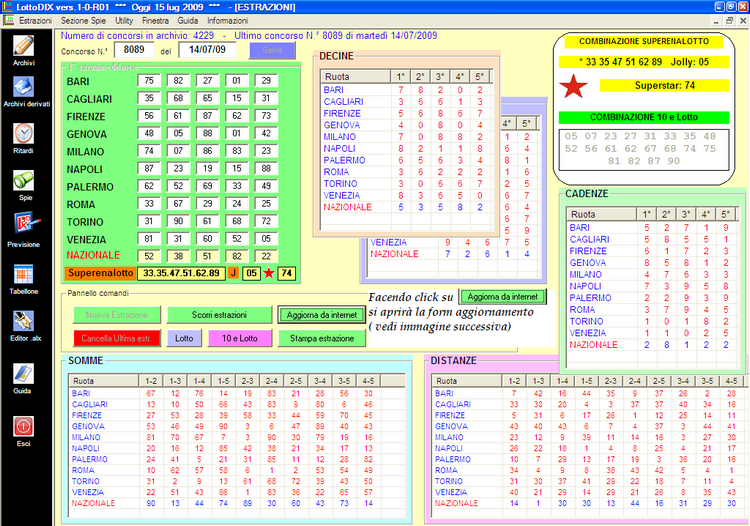Open Archivi derivati in the sidebar
The image size is (750, 526).
(x=24, y=88)
